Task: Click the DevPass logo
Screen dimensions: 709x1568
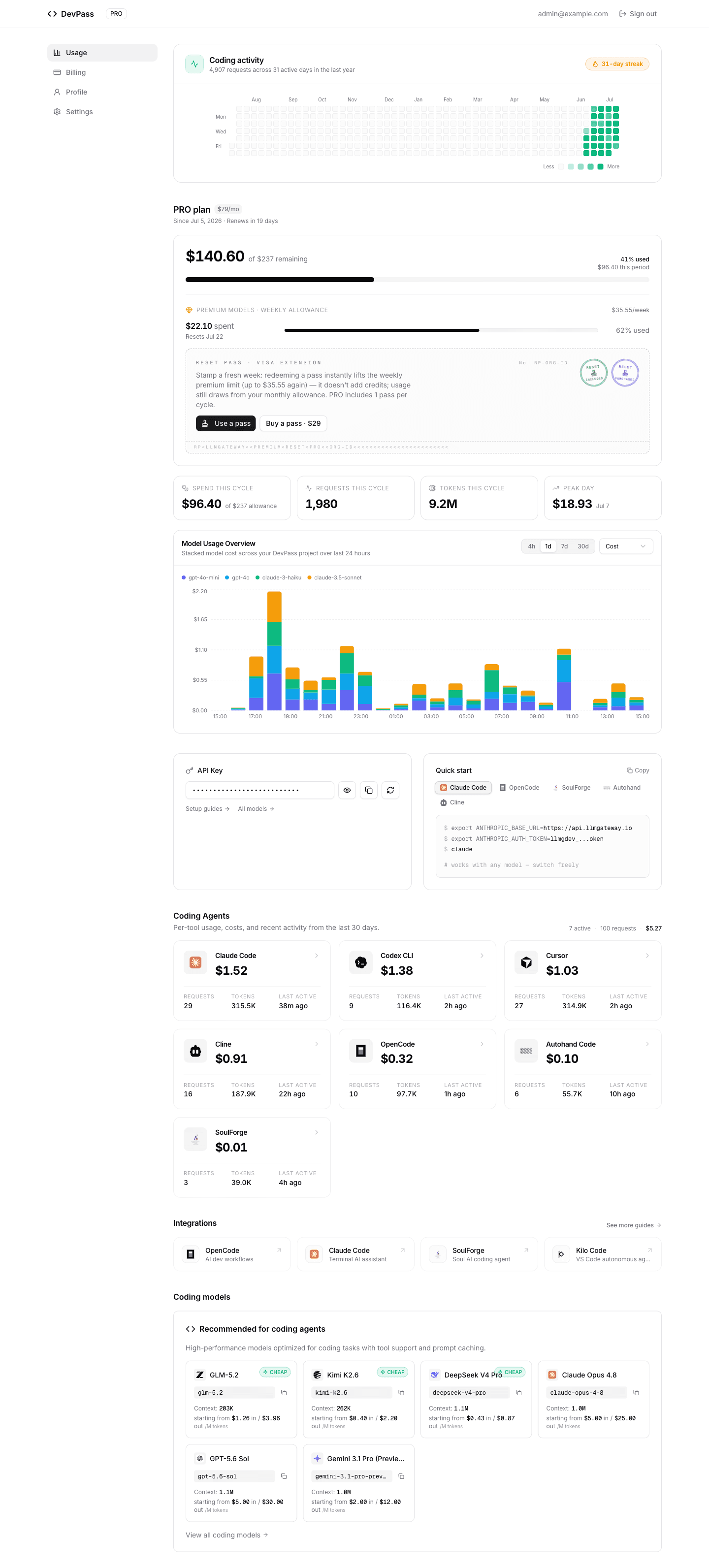Action: (x=70, y=13)
